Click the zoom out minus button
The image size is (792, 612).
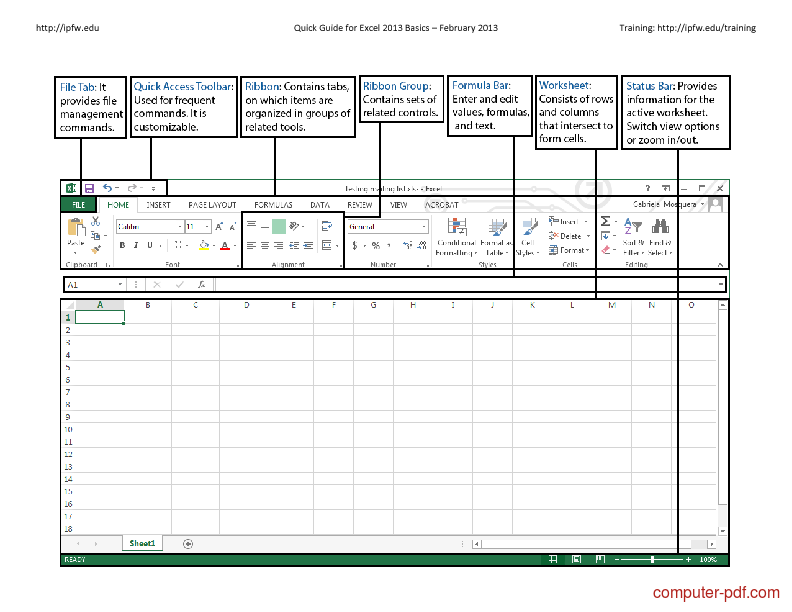pyautogui.click(x=617, y=559)
